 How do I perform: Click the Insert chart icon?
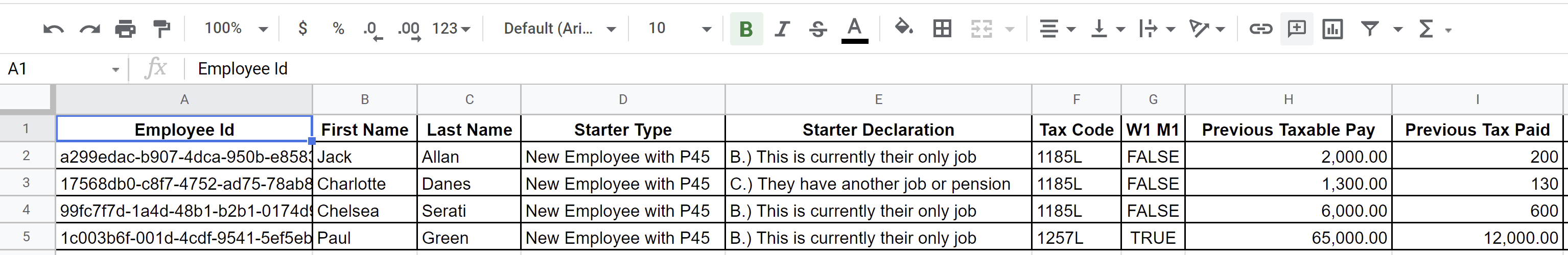[1332, 29]
